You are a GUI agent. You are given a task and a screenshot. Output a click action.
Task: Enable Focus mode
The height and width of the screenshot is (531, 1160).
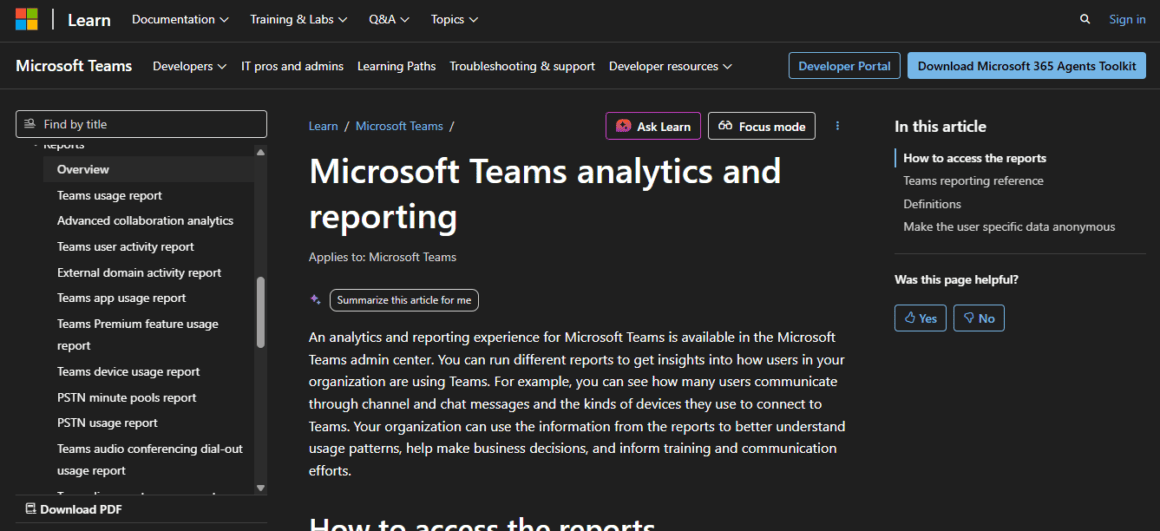[761, 126]
